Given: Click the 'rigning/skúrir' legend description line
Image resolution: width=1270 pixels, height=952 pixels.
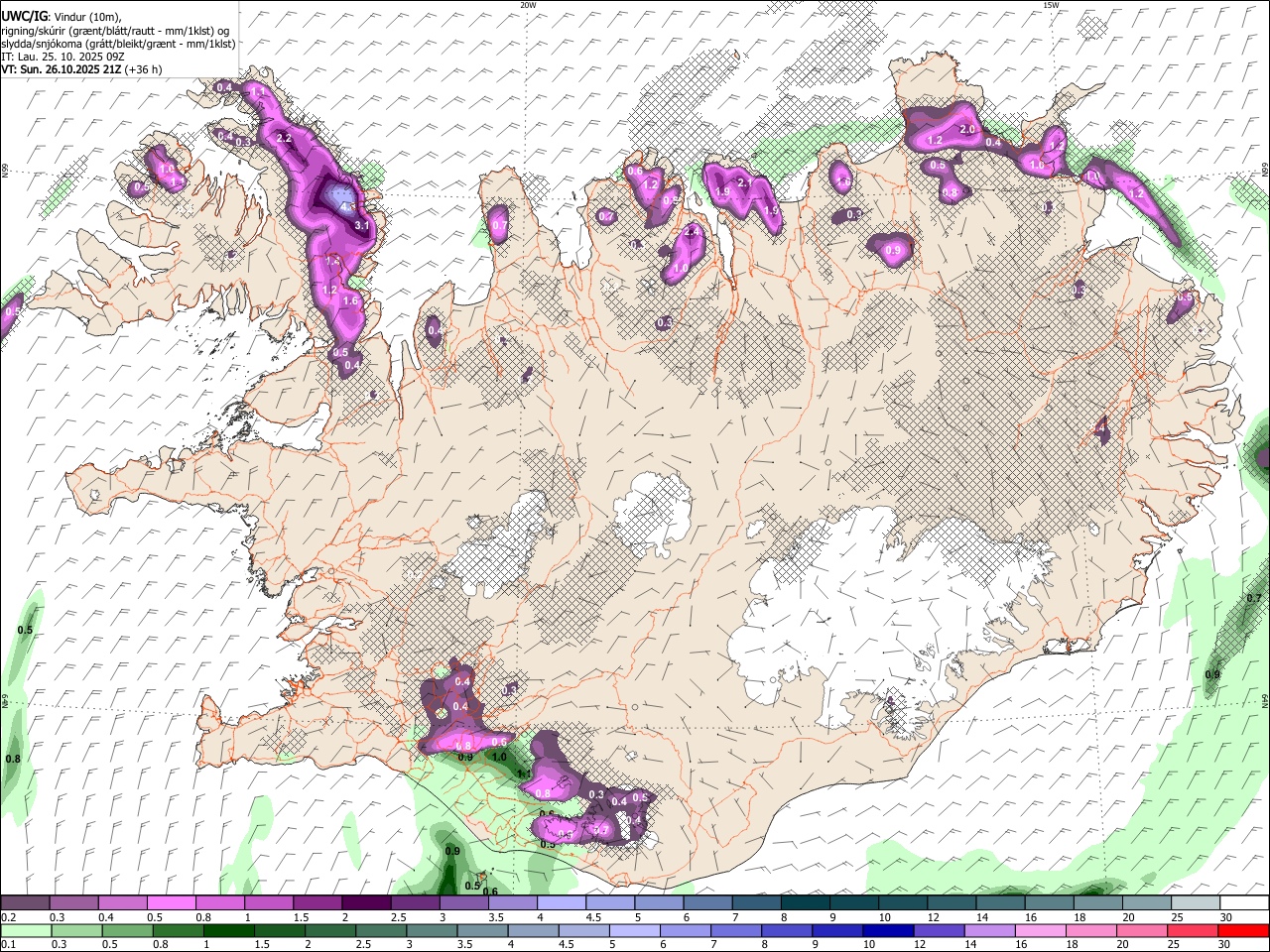Looking at the screenshot, I should pos(115,30).
